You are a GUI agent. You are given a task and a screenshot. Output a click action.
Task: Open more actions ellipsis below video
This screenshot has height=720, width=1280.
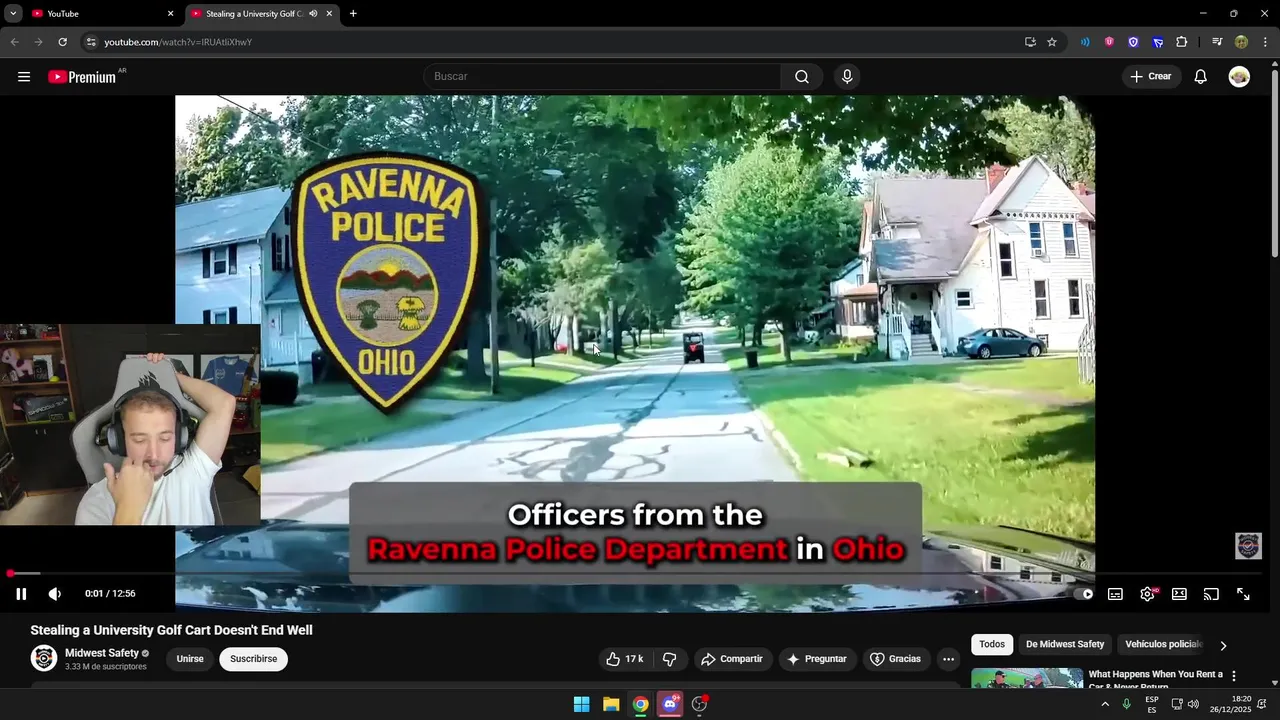coord(948,659)
